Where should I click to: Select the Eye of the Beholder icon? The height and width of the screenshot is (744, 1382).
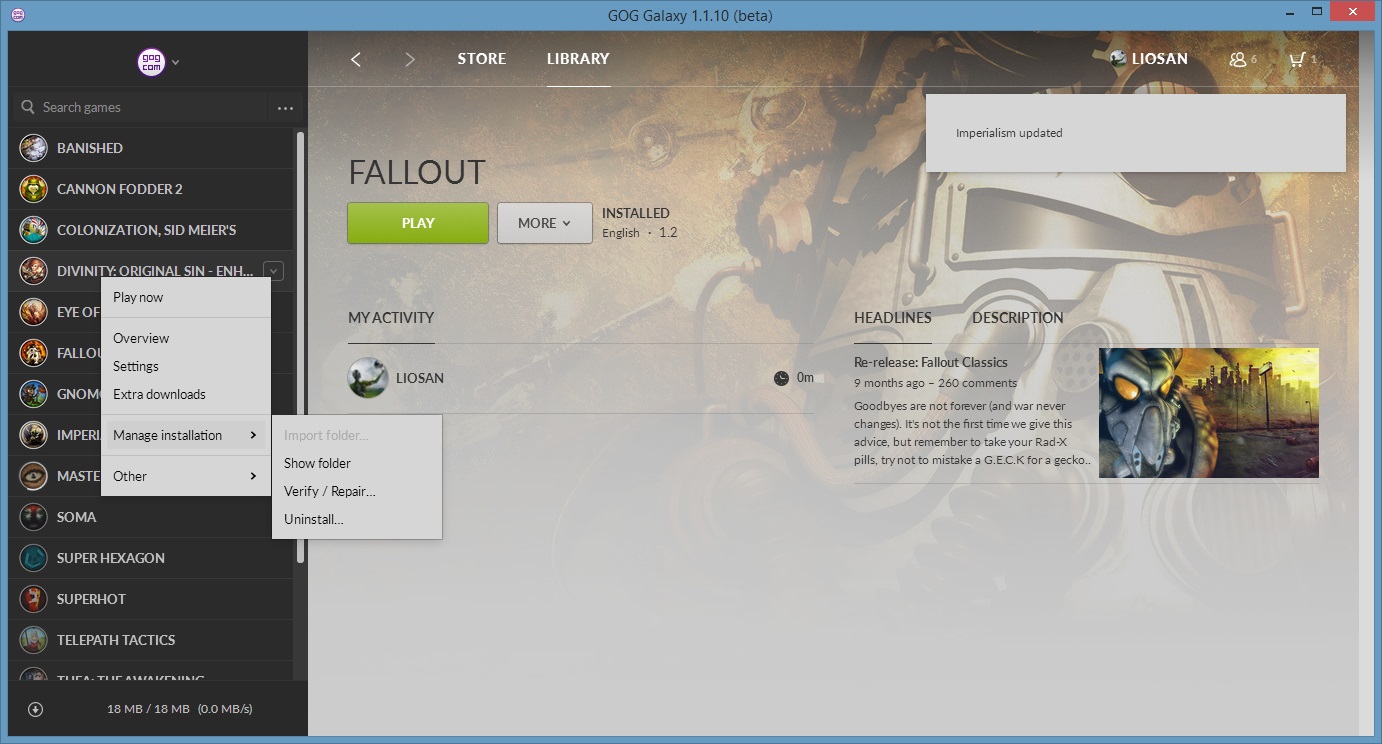(33, 312)
